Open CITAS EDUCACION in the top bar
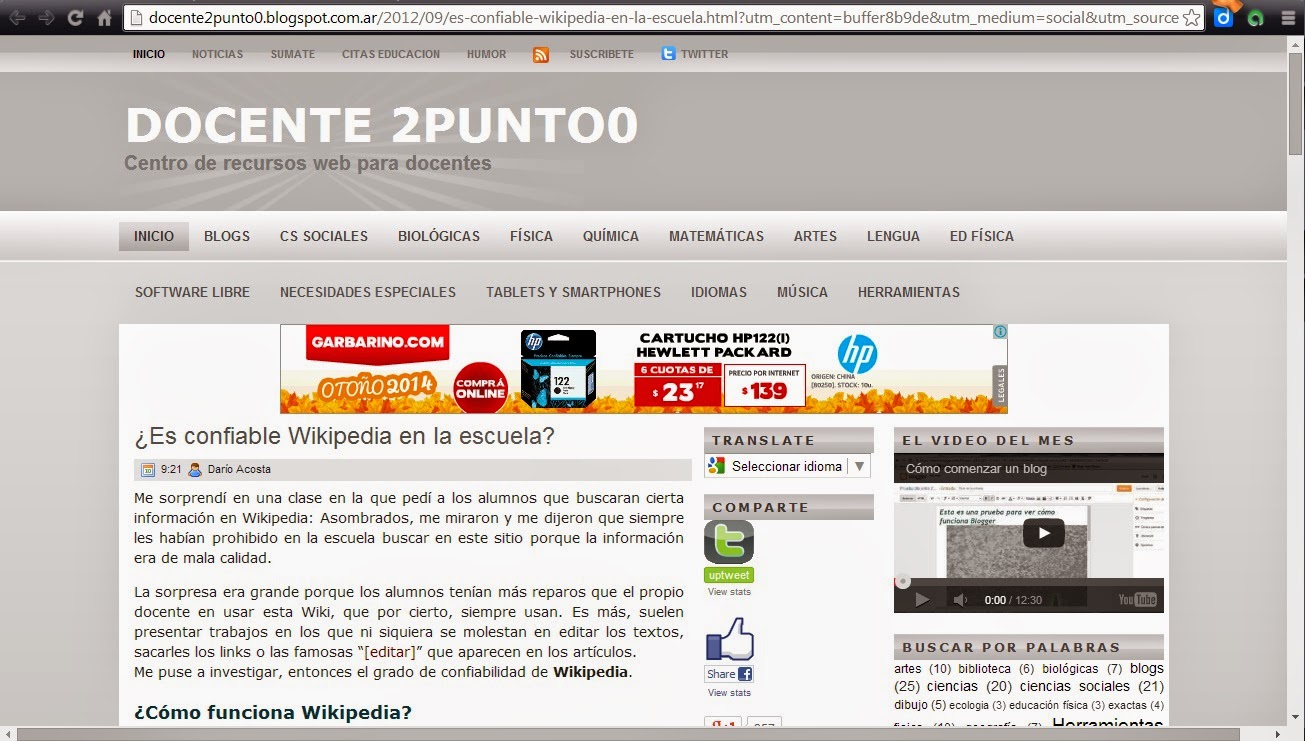Image resolution: width=1305 pixels, height=741 pixels. (391, 54)
